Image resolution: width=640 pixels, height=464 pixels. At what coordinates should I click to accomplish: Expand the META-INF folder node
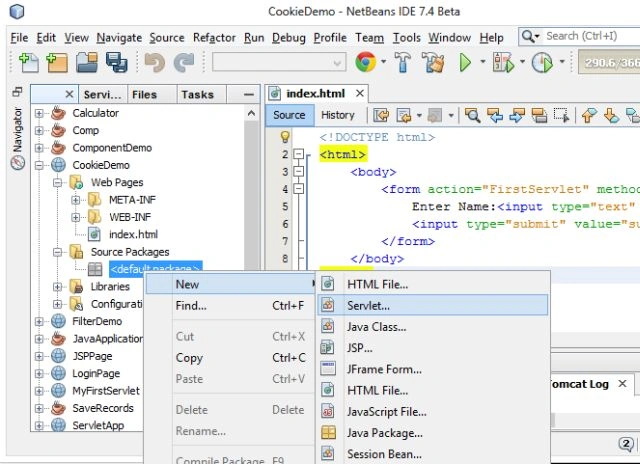[76, 200]
